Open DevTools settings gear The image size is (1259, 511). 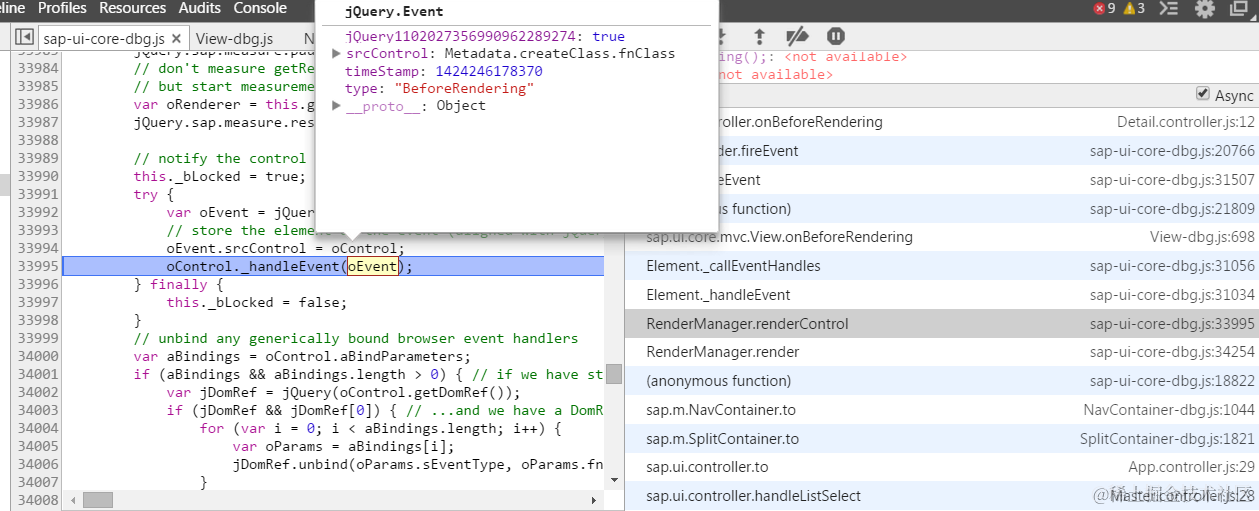(x=1205, y=9)
